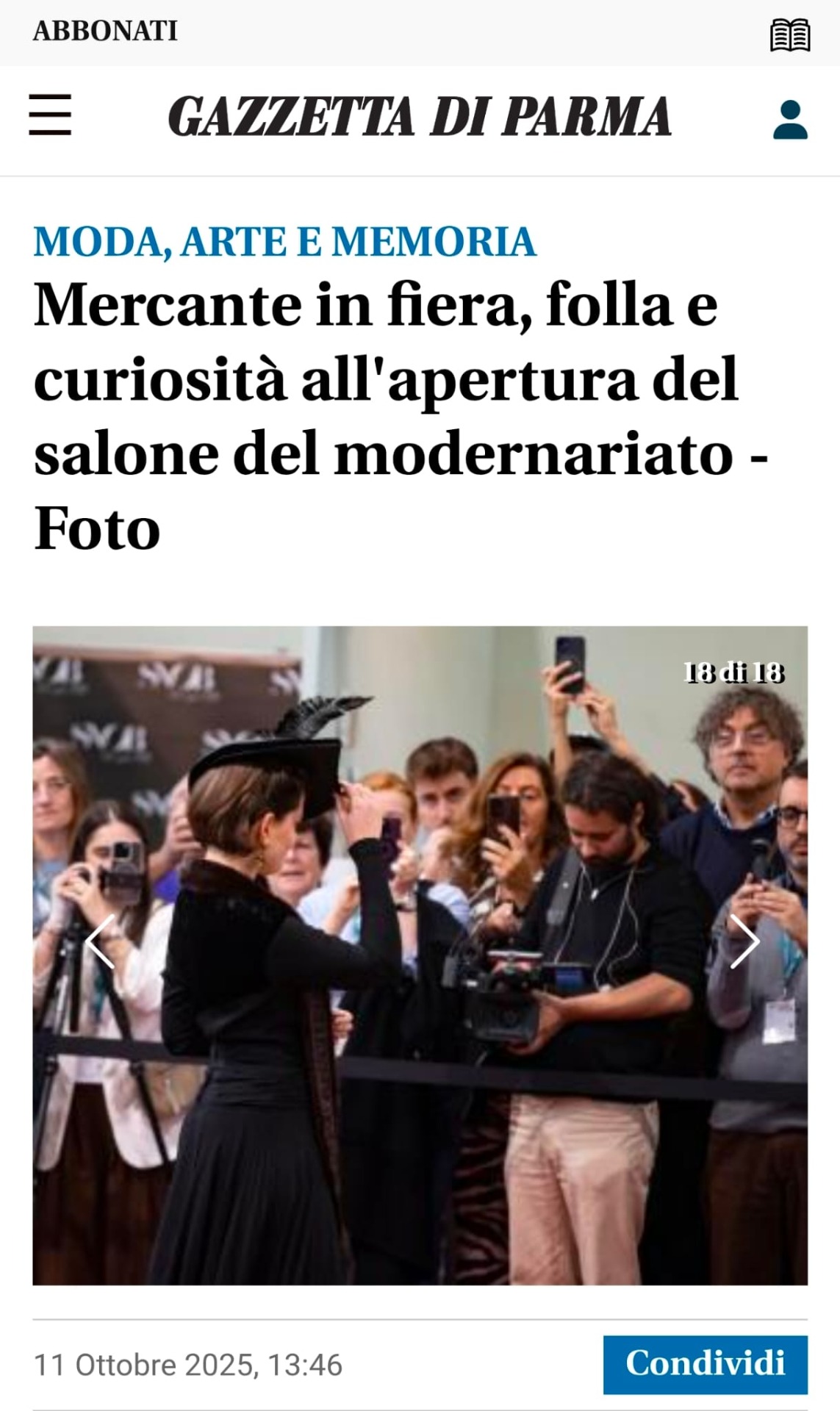This screenshot has height=1411, width=840.
Task: Open the Moda, Arte e Memoria category
Action: pyautogui.click(x=285, y=242)
